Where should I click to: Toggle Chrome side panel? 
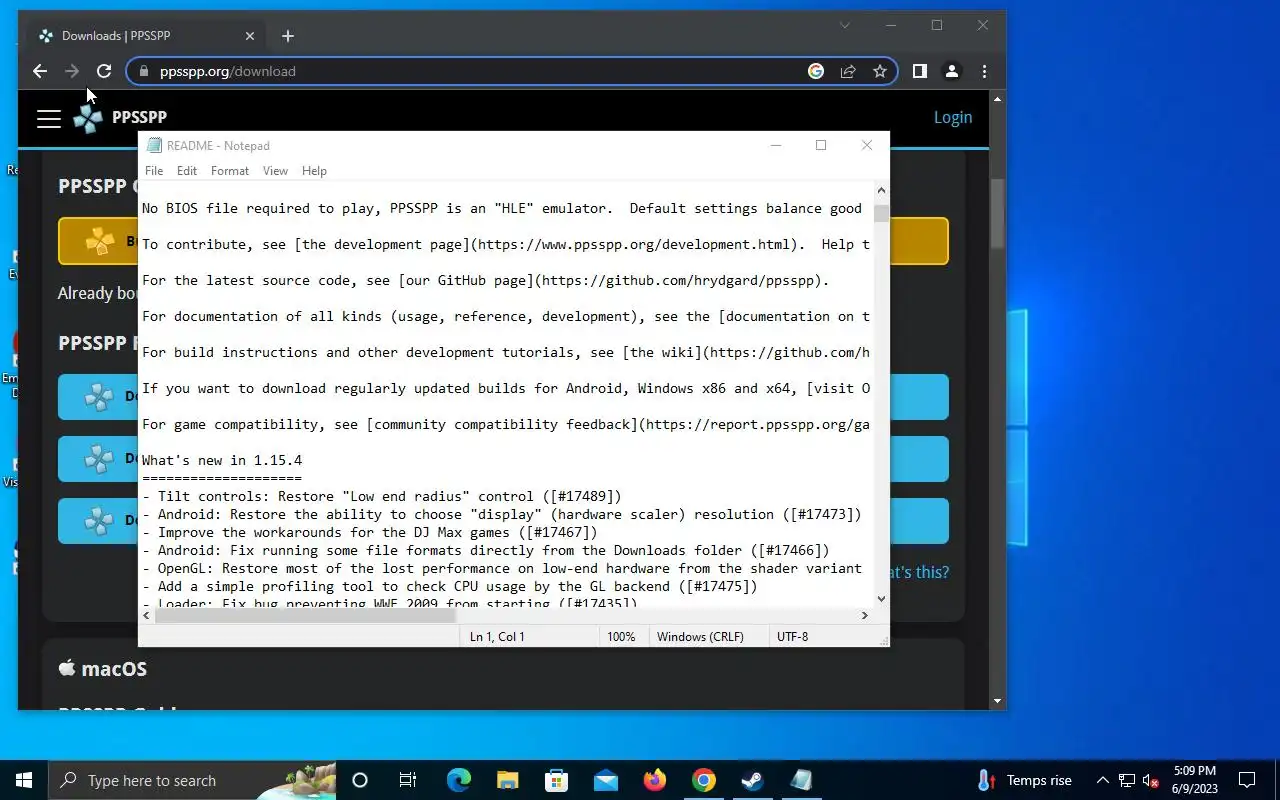[x=920, y=71]
